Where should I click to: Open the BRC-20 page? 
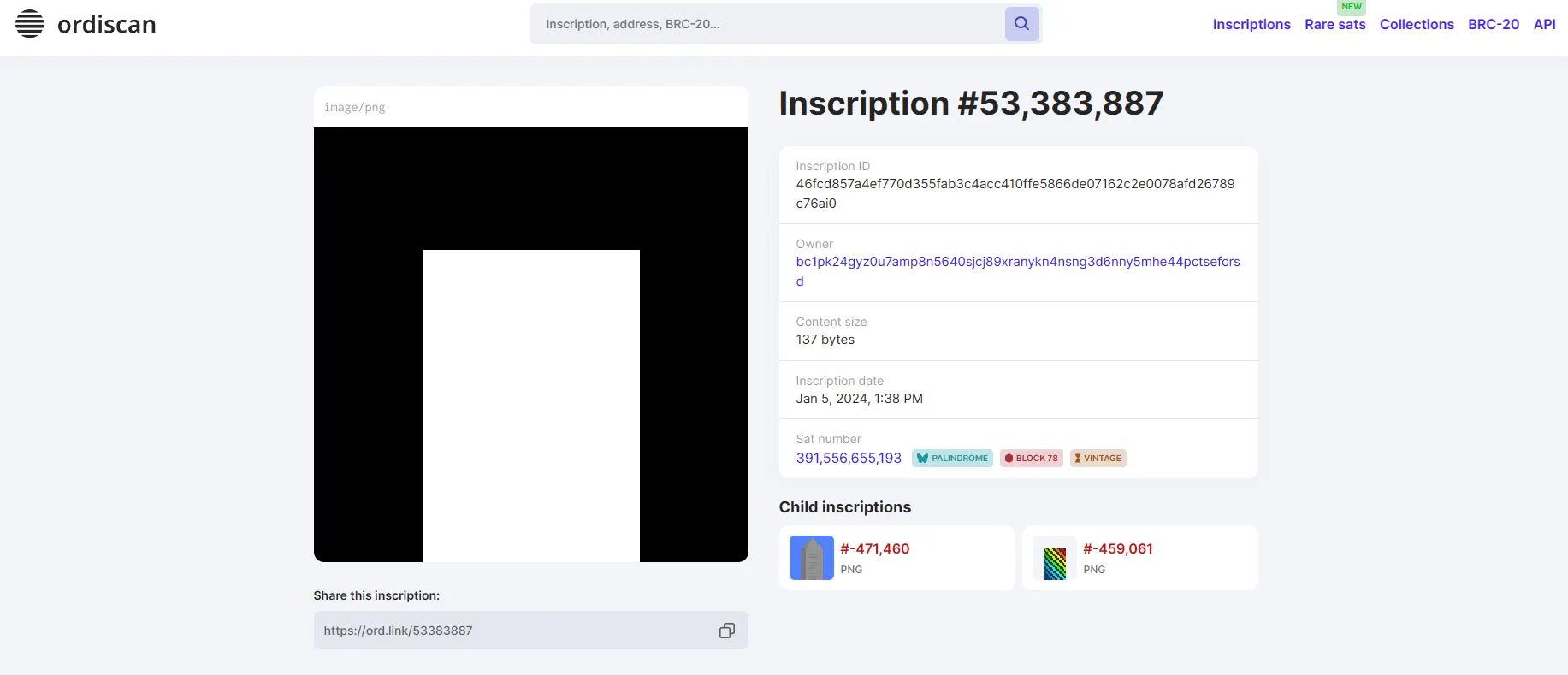pos(1493,25)
